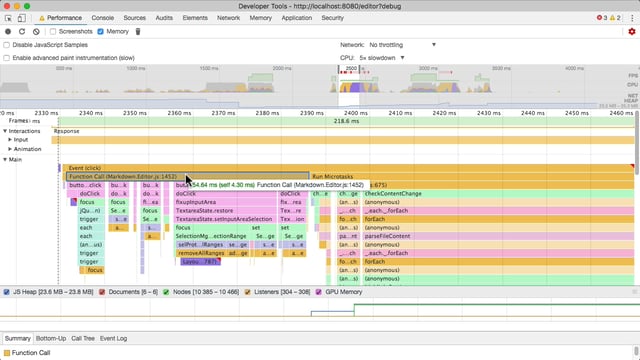
Task: Clear the recording with the clear icon
Action: 36,31
